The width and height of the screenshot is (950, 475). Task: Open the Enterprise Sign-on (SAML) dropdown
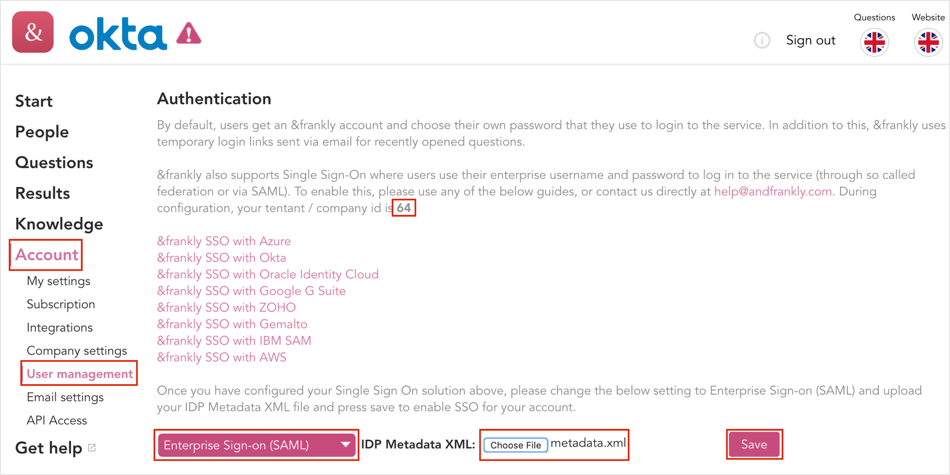(256, 445)
